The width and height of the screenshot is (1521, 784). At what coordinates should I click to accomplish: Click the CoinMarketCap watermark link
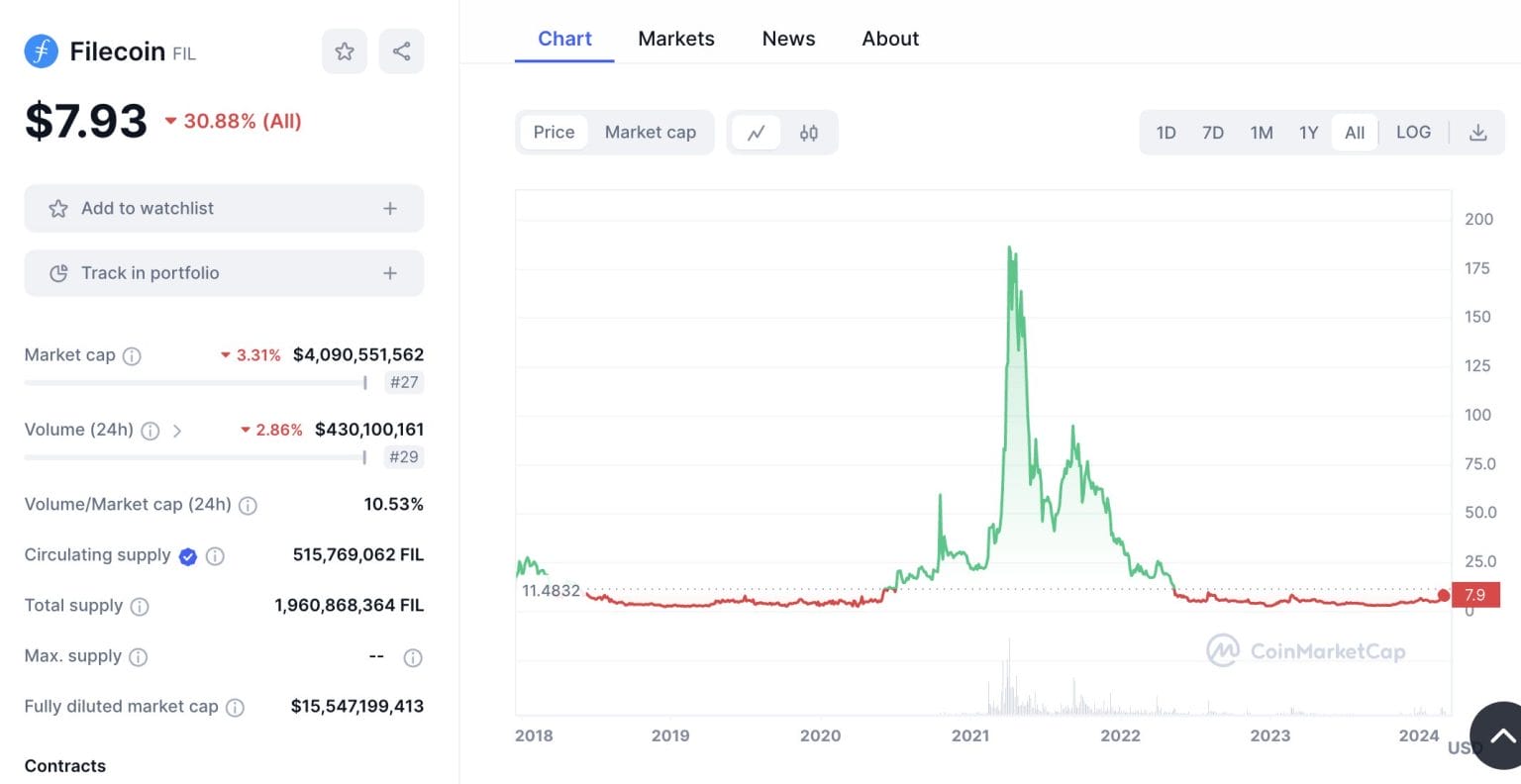(x=1307, y=651)
